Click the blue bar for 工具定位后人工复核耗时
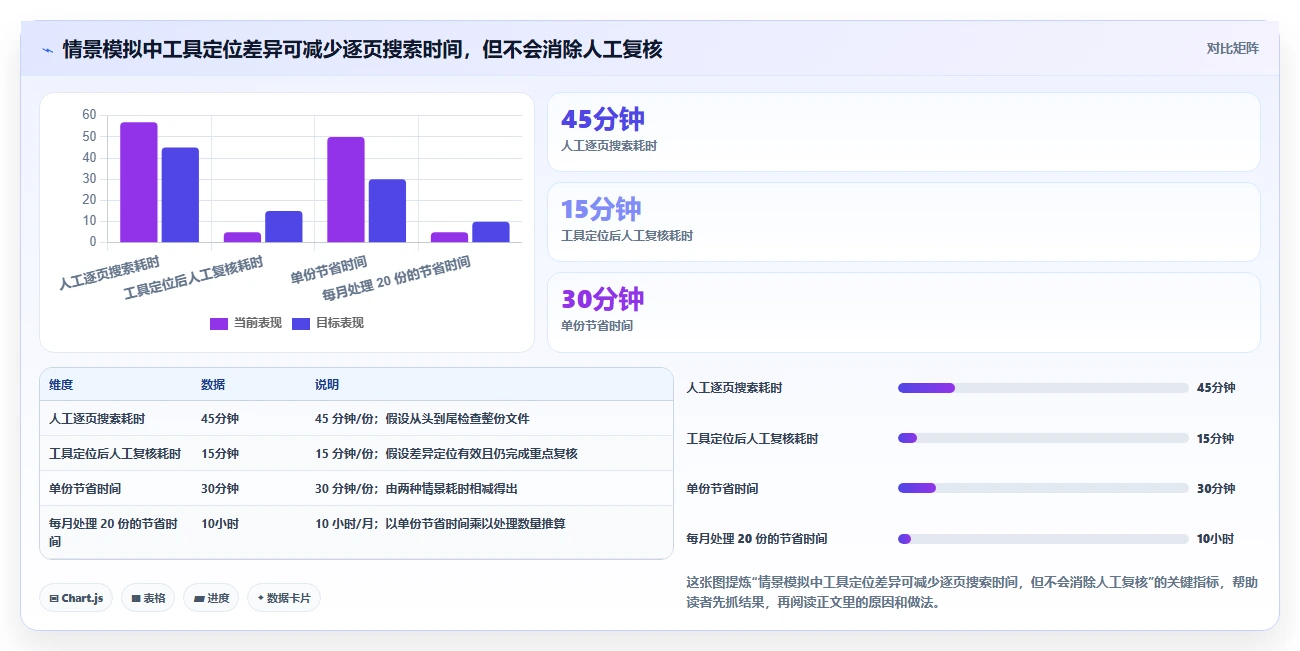 [x=284, y=226]
